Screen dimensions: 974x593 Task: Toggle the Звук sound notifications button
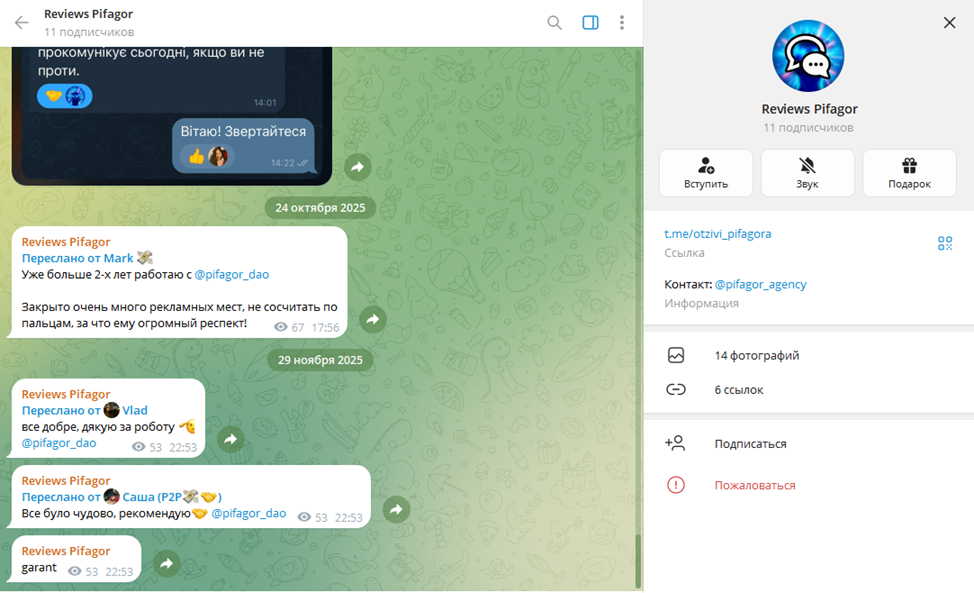coord(808,173)
